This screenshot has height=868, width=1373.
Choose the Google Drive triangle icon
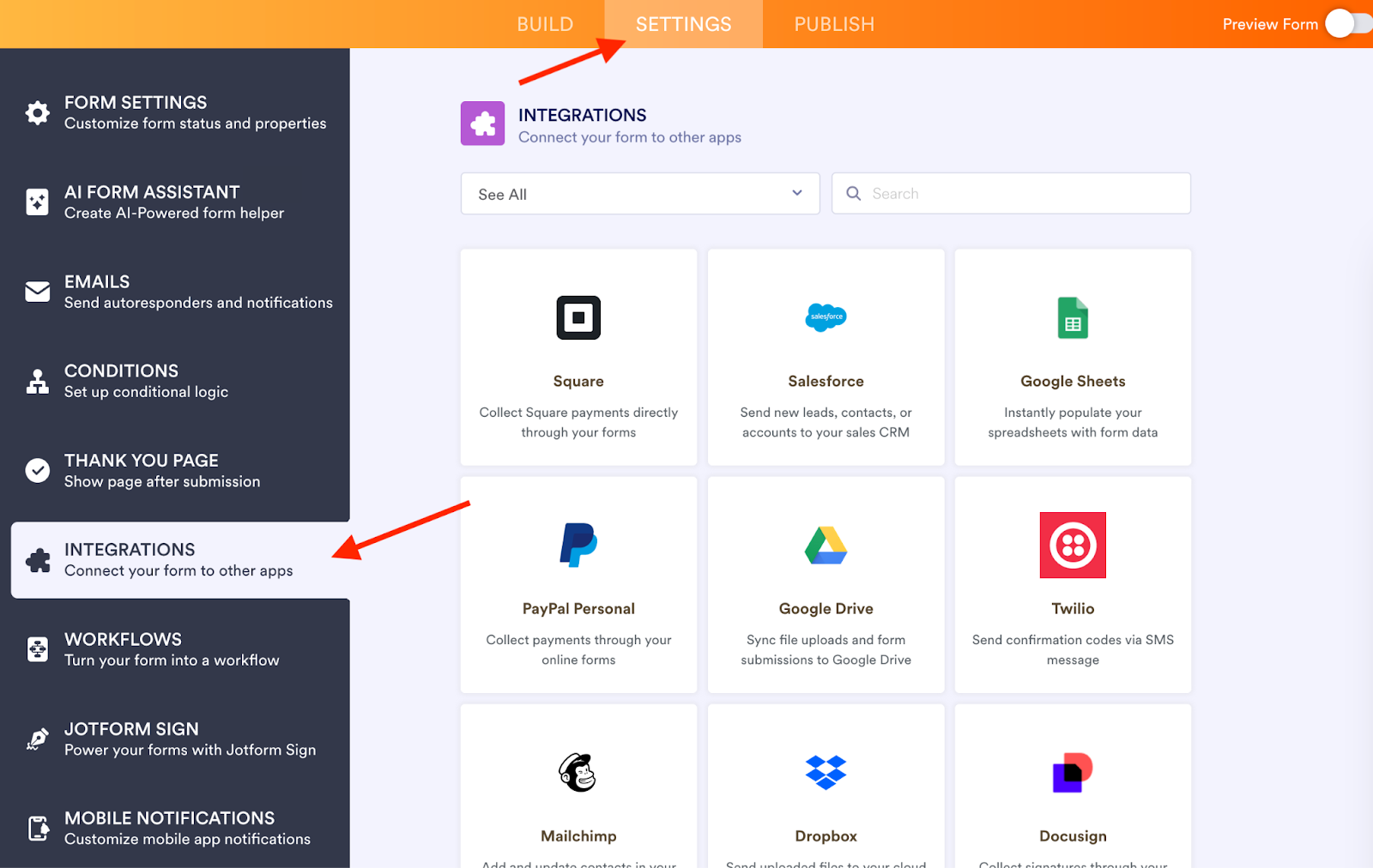[x=826, y=545]
